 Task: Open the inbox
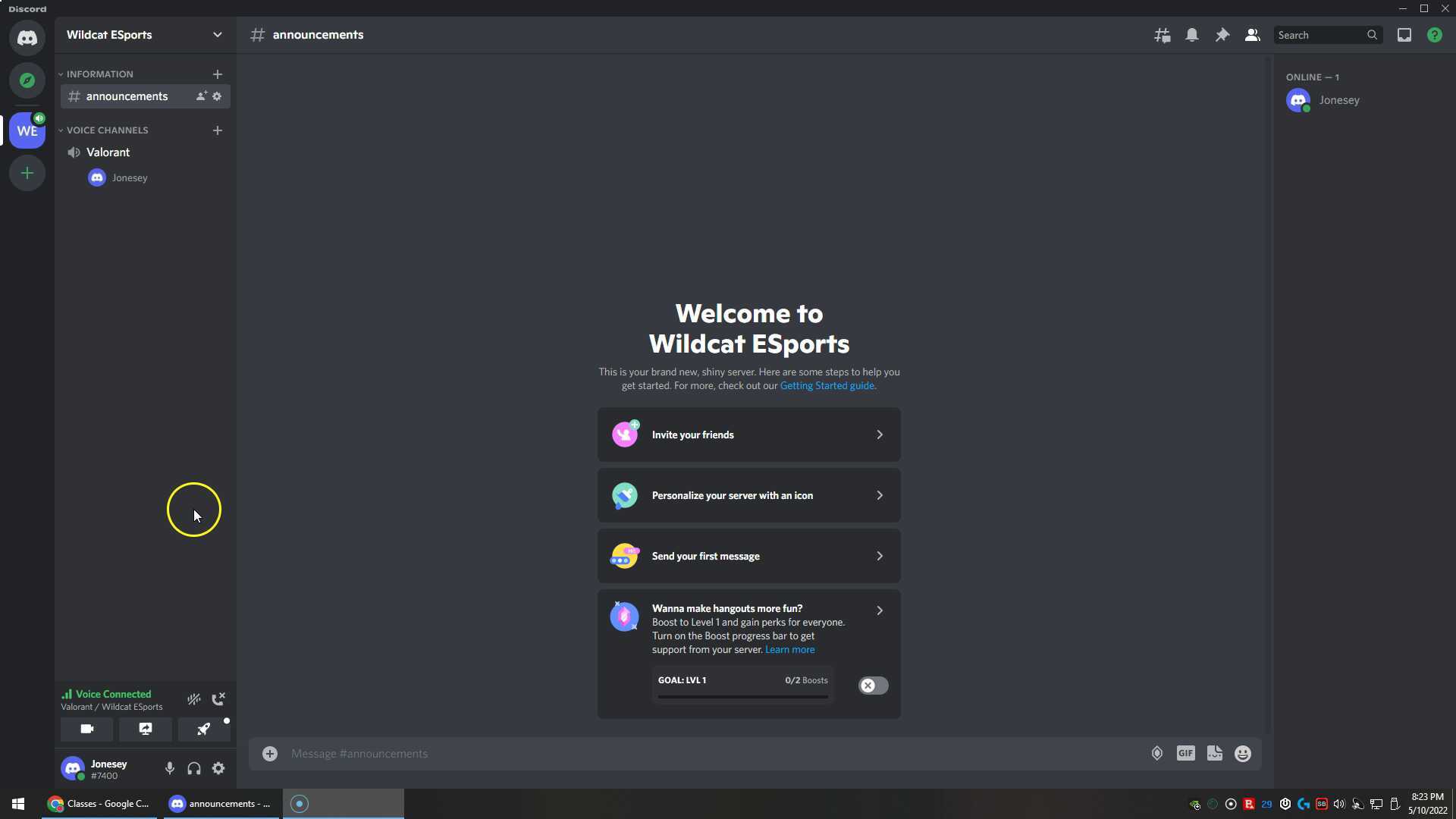(x=1404, y=35)
